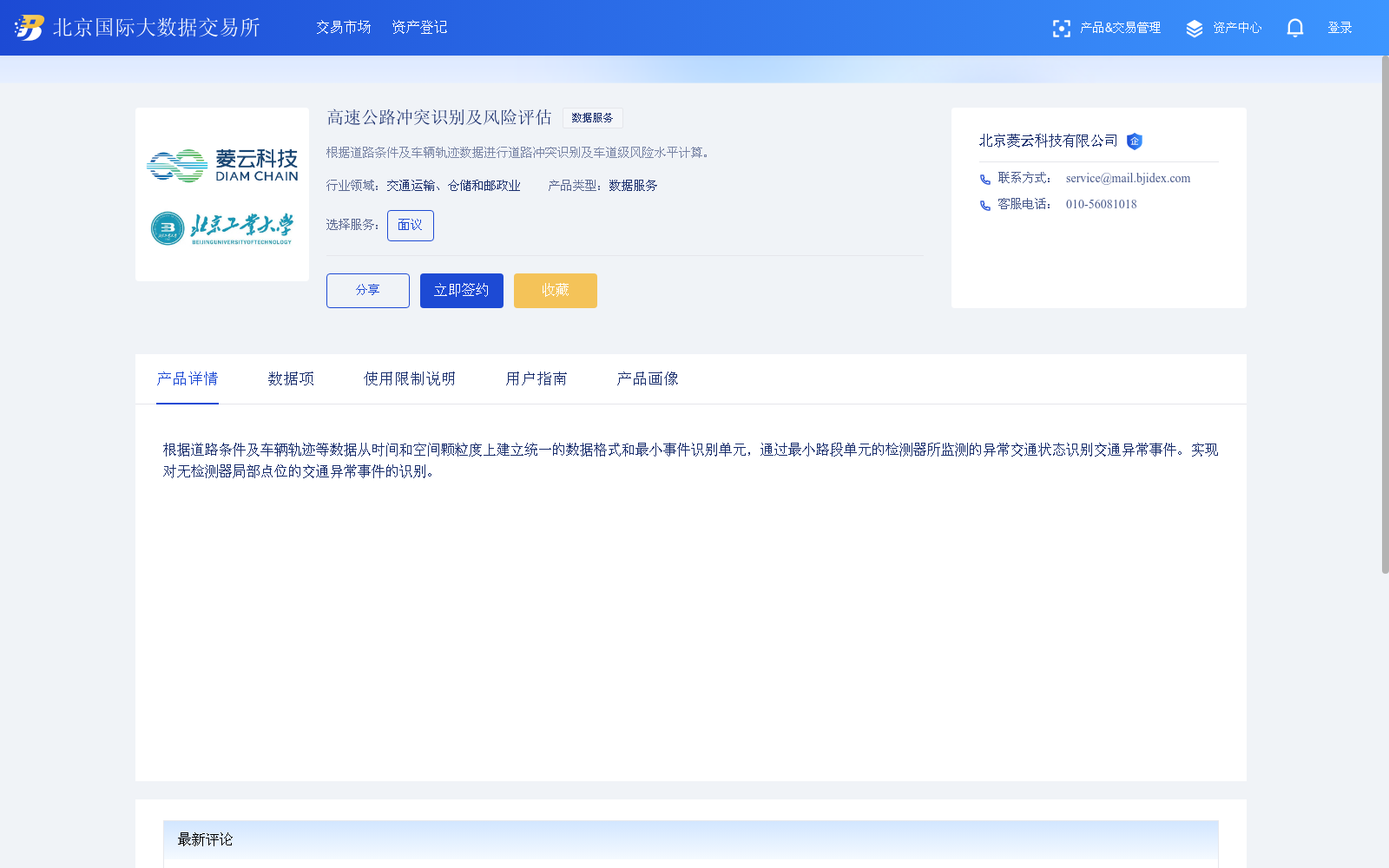Click the product title 高速公路冲突识别及风险评估
The width and height of the screenshot is (1389, 868).
(439, 117)
